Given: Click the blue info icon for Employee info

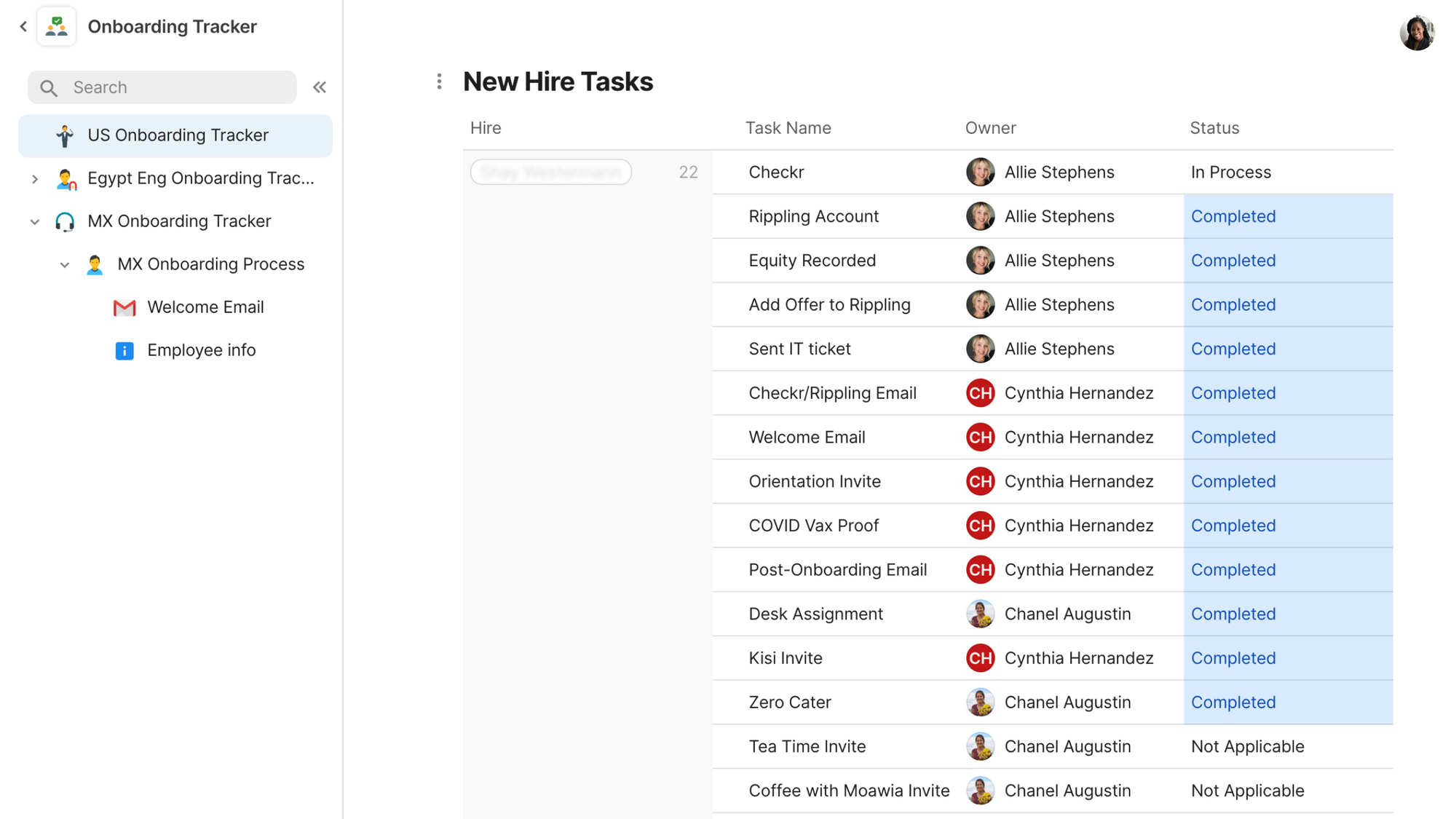Looking at the screenshot, I should 124,351.
